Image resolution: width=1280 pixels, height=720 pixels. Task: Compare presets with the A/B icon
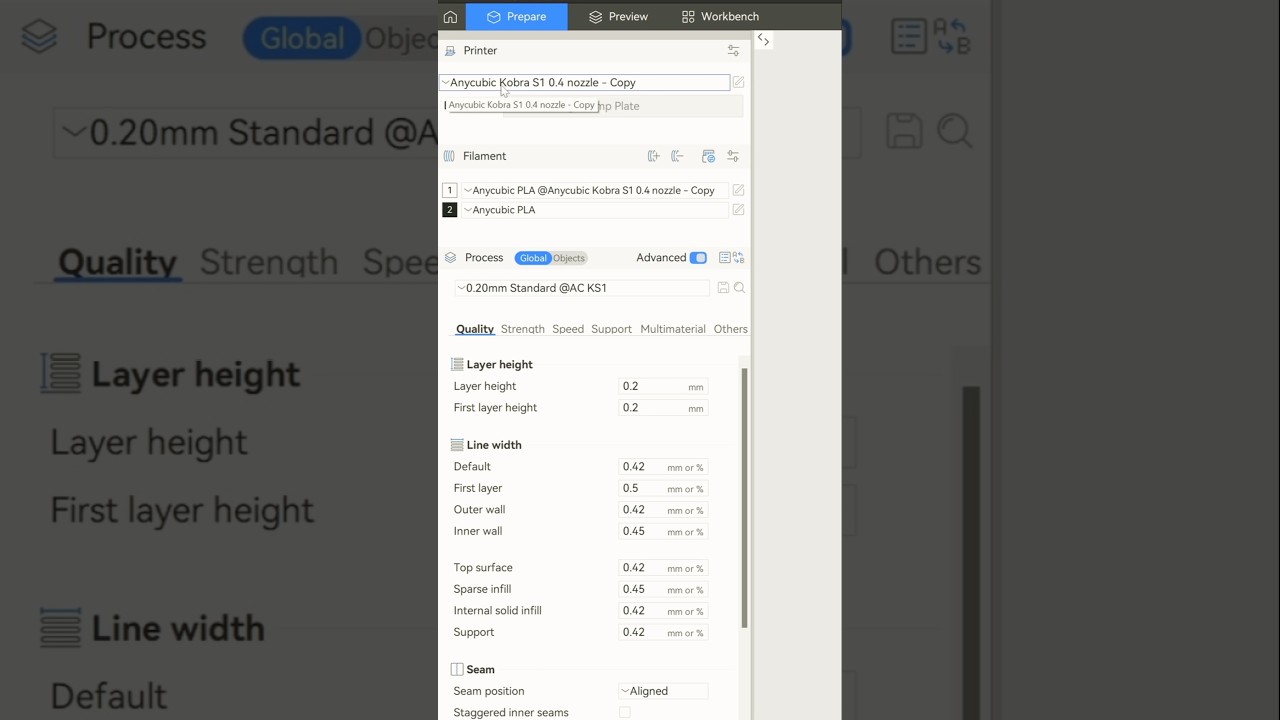[x=739, y=258]
